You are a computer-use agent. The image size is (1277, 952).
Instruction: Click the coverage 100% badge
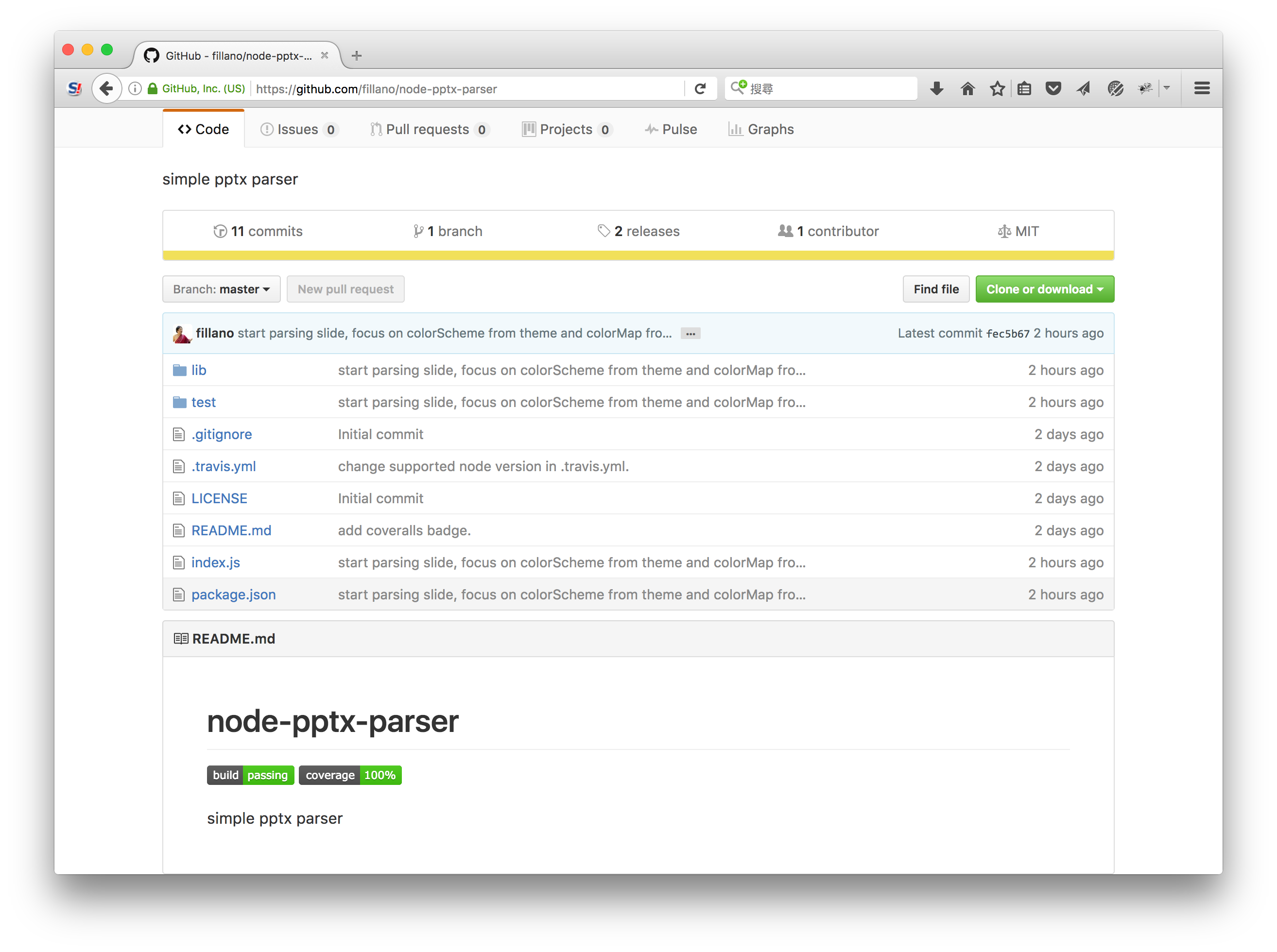350,775
